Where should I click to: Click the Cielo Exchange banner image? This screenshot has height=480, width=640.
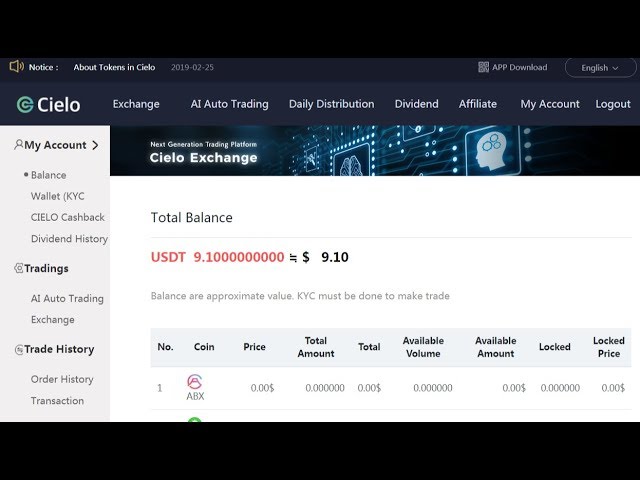click(375, 151)
